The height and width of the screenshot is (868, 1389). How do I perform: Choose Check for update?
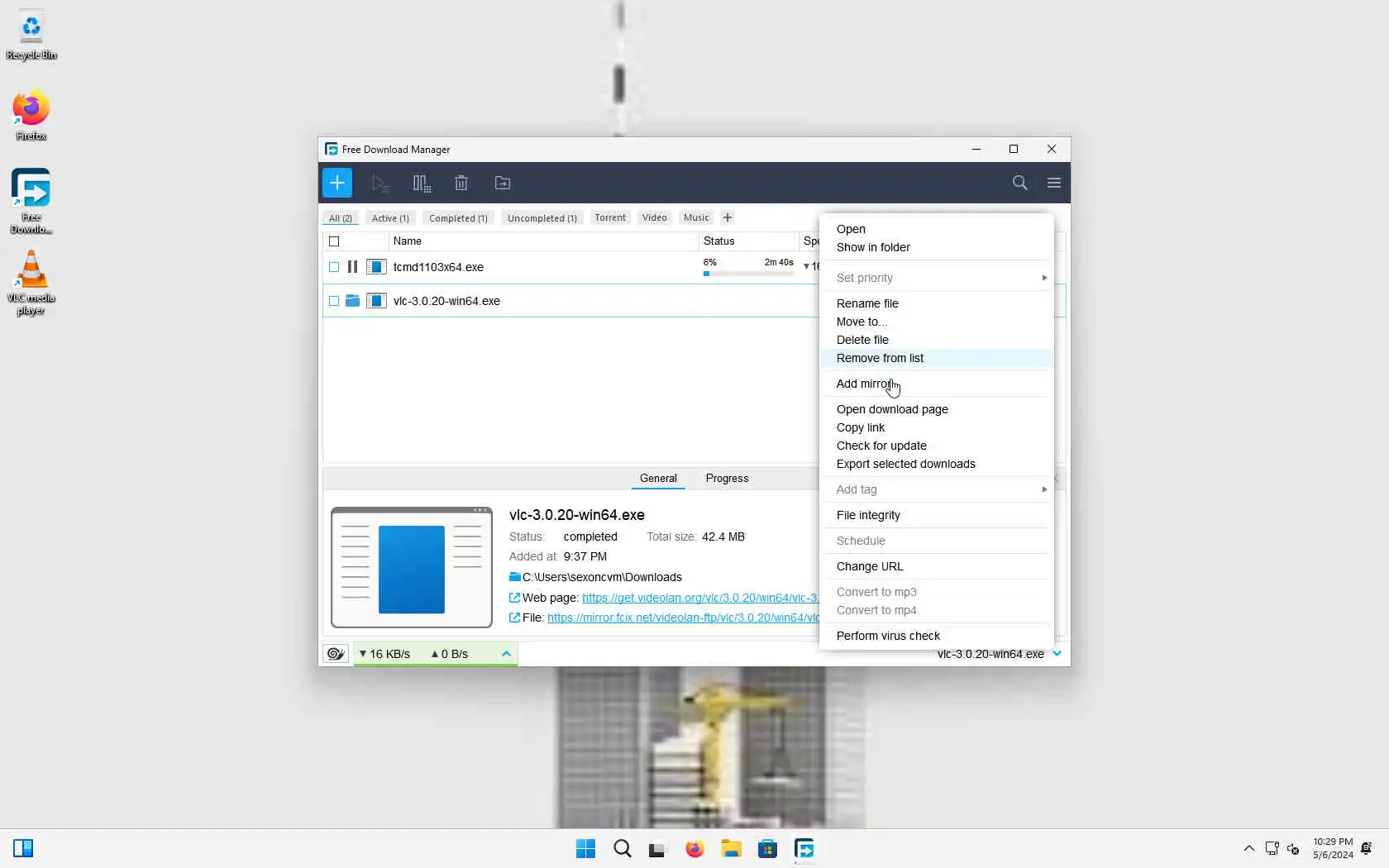click(x=937, y=446)
